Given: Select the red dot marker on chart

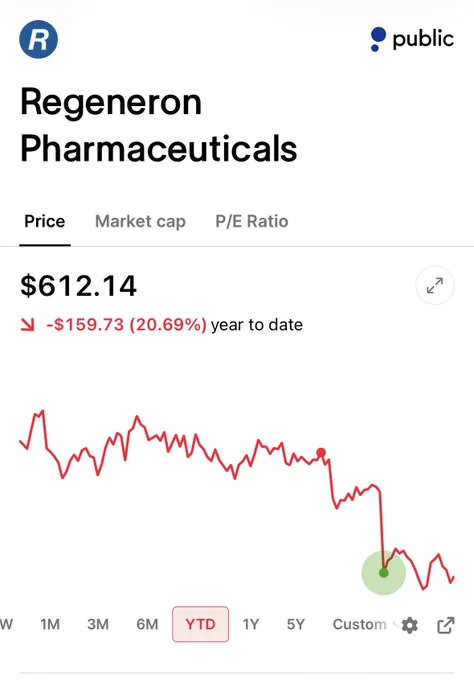Looking at the screenshot, I should (321, 453).
